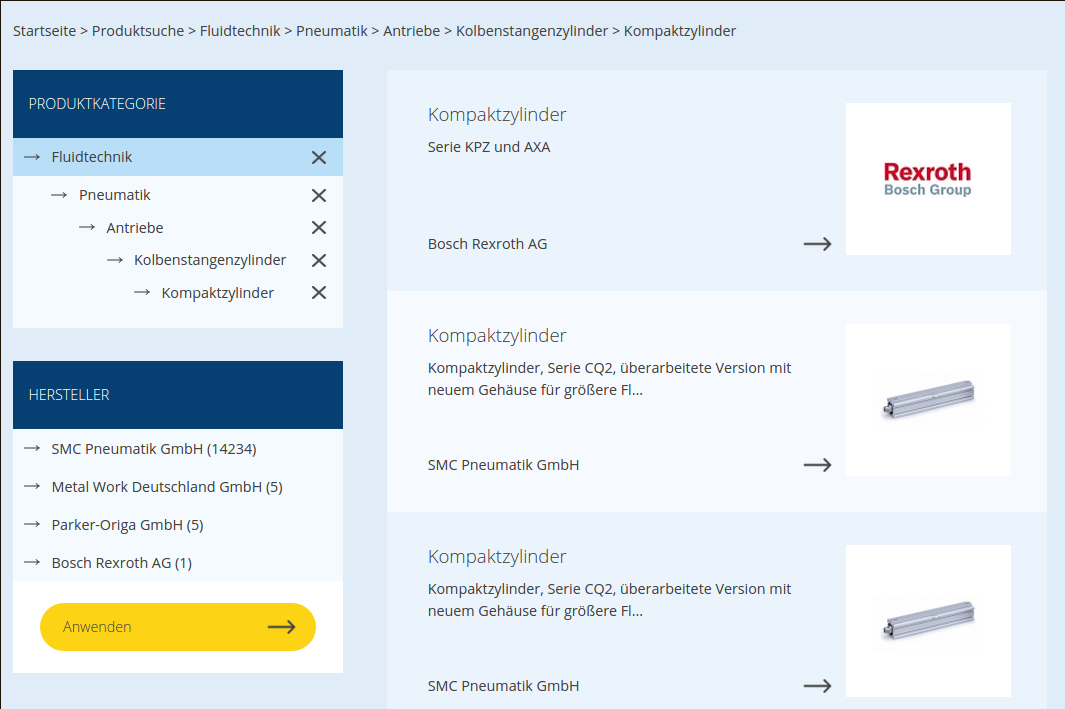
Task: Select Kompaktzylinder in category tree
Action: click(x=217, y=293)
